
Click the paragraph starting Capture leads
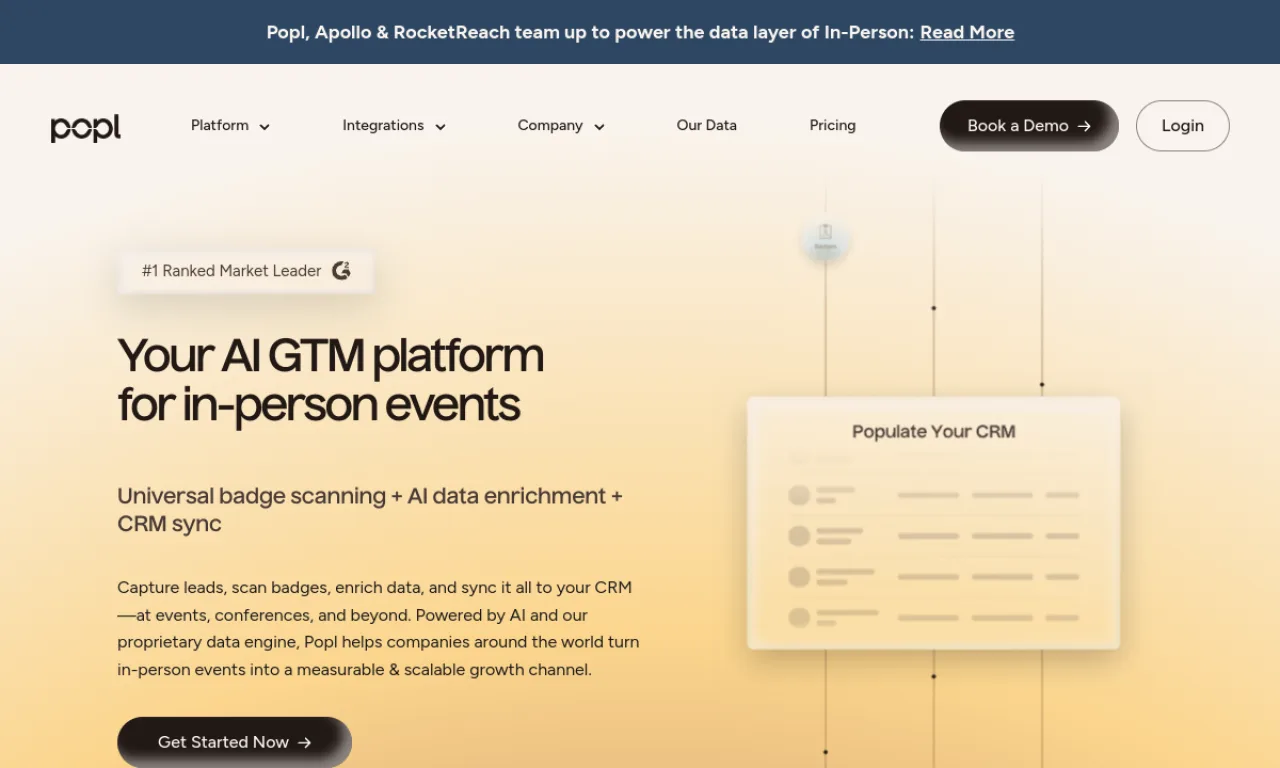[378, 628]
